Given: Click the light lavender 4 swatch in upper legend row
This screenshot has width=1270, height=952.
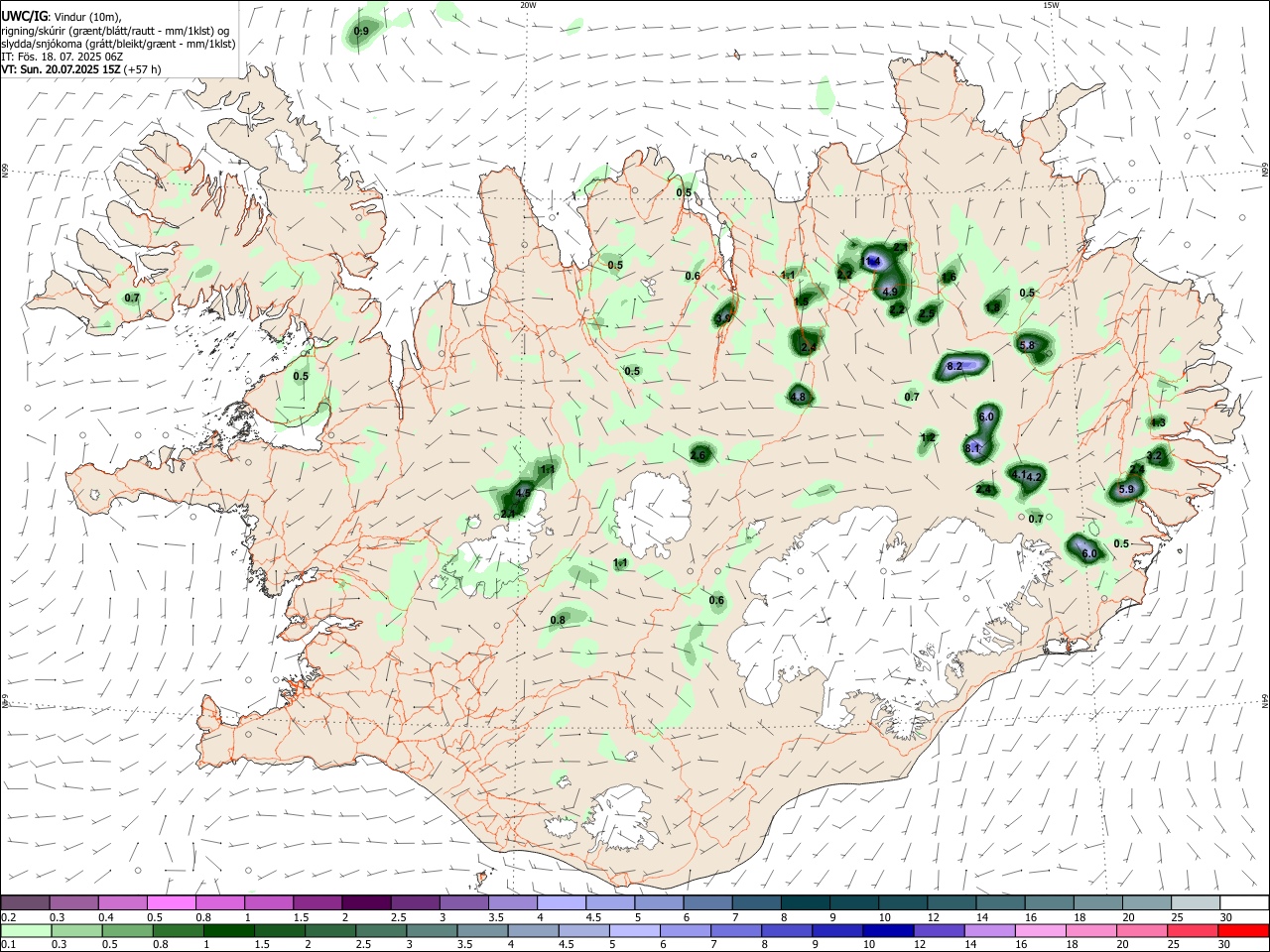Looking at the screenshot, I should click(x=562, y=903).
